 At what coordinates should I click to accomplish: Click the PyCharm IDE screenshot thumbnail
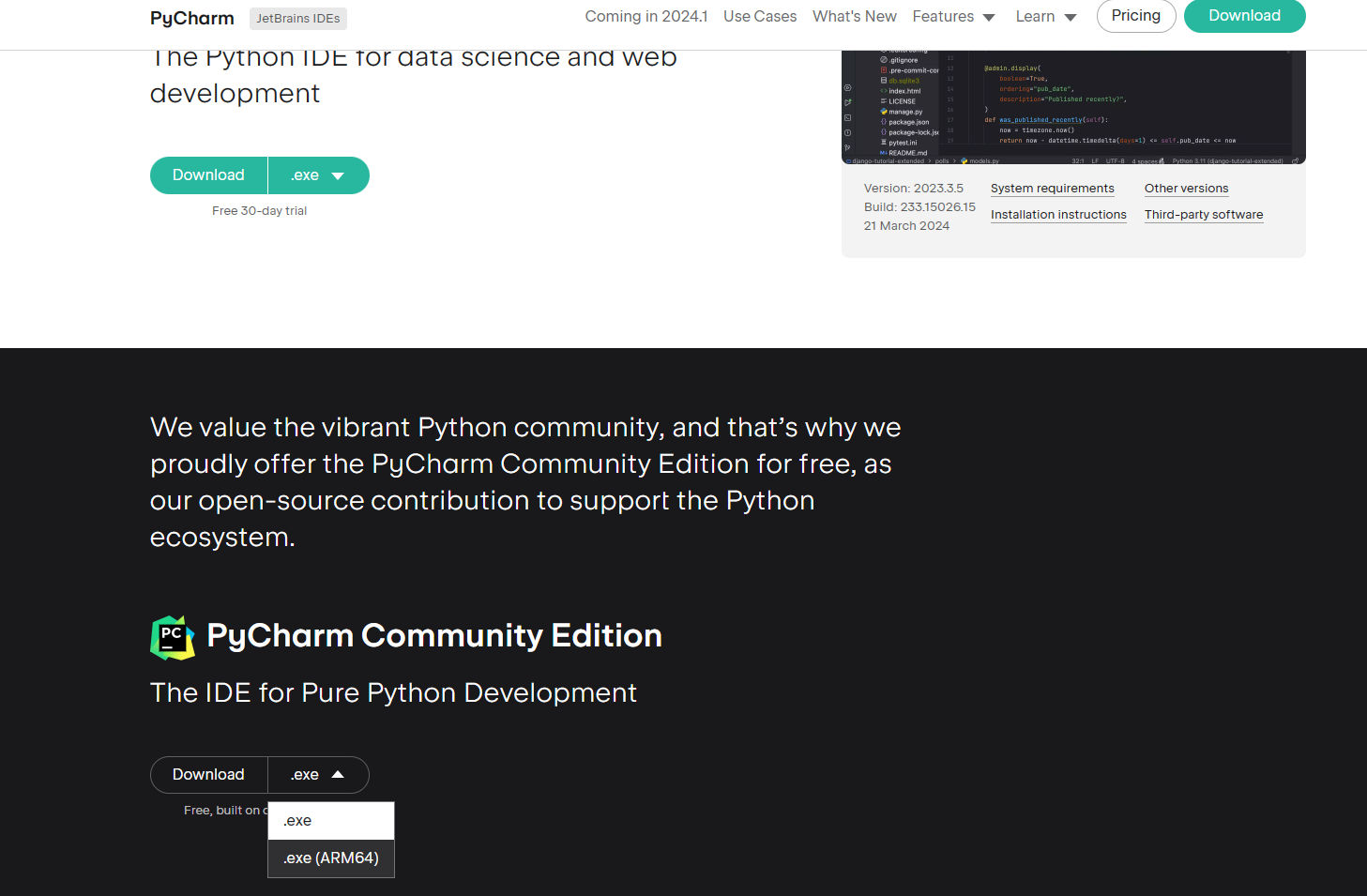(x=1073, y=107)
